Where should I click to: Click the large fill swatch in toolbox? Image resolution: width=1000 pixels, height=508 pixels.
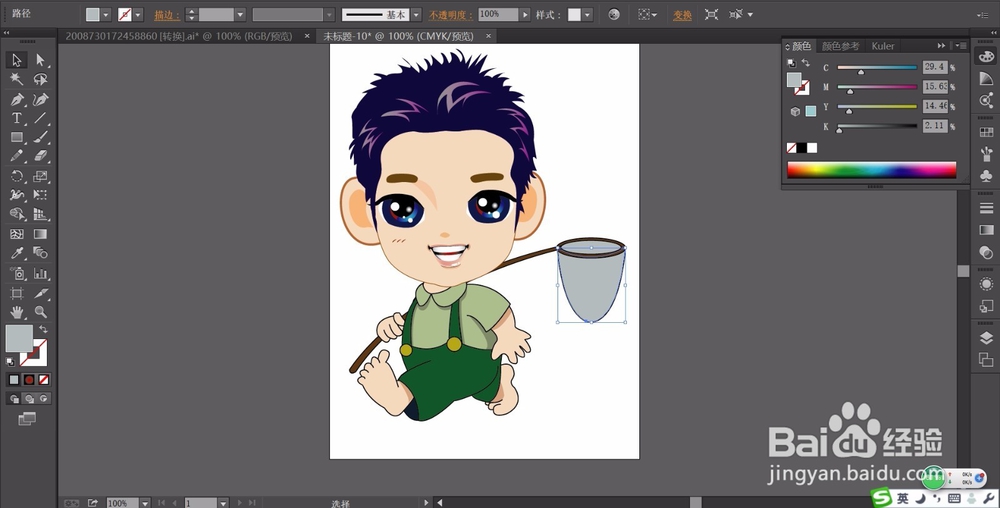point(19,338)
